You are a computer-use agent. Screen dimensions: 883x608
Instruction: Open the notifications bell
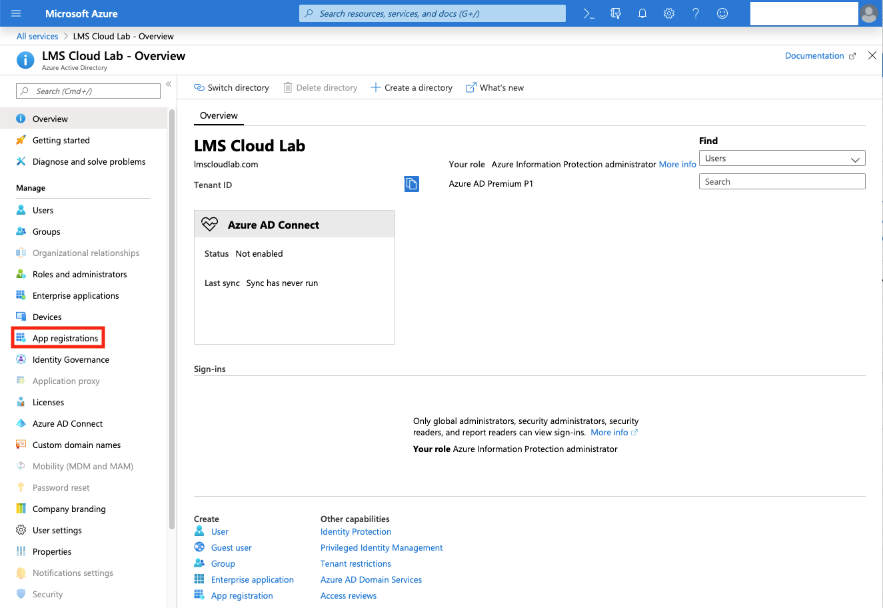point(642,14)
